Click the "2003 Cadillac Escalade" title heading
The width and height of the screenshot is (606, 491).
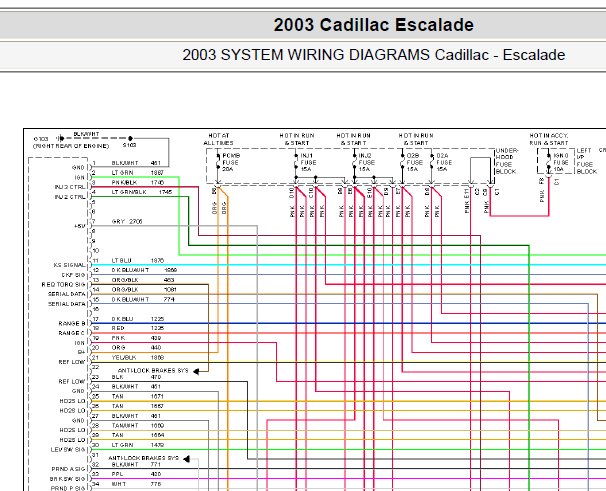[x=373, y=25]
